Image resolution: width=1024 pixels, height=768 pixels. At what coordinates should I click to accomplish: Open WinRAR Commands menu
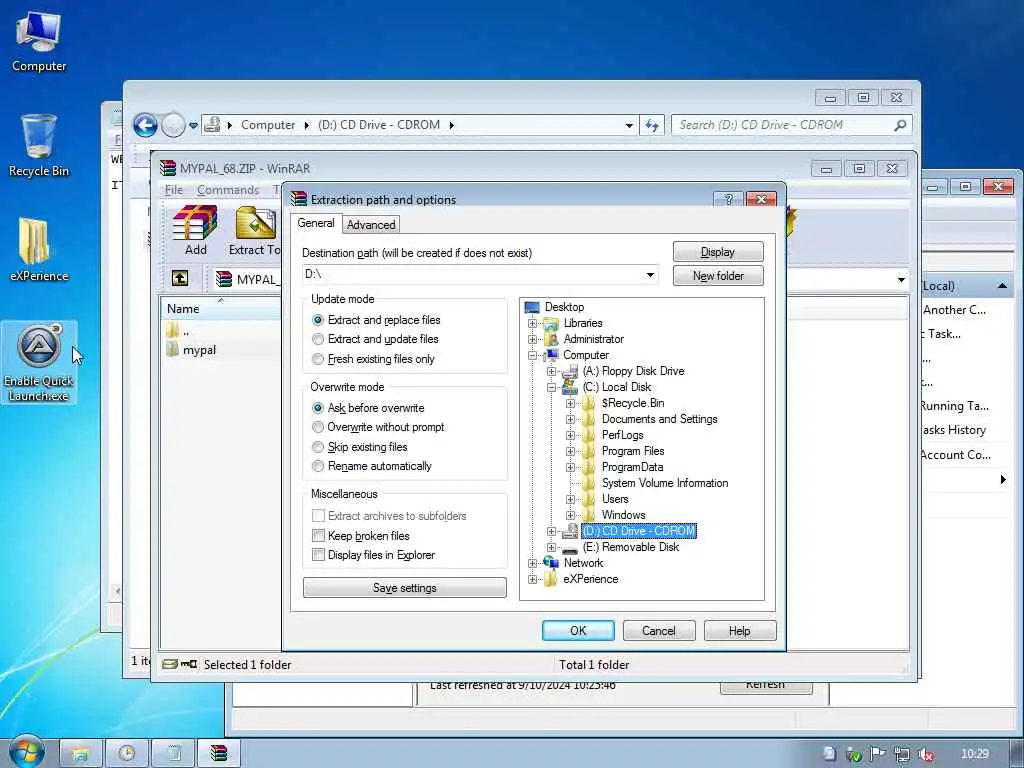click(x=228, y=190)
